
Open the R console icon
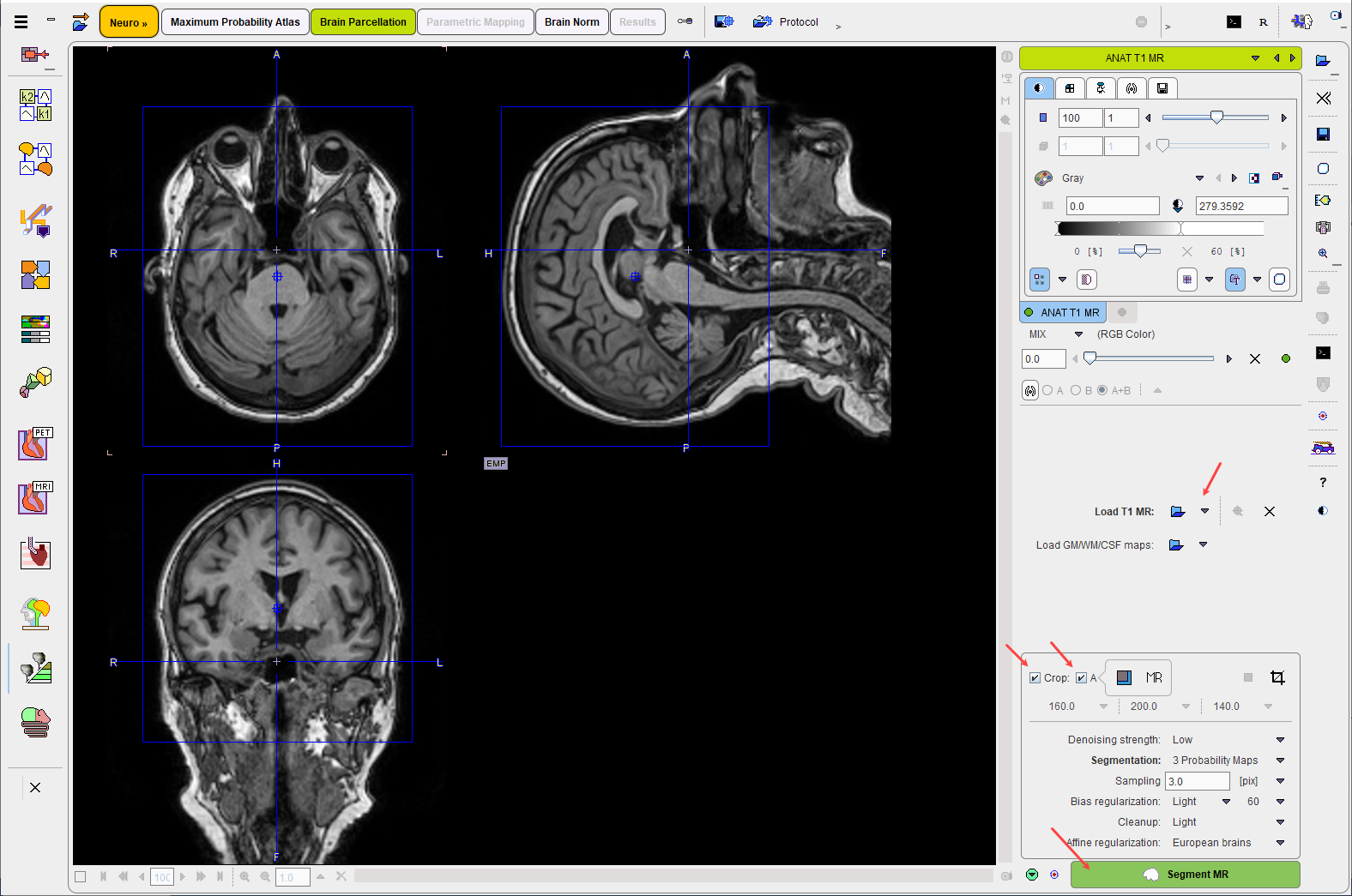(1263, 22)
